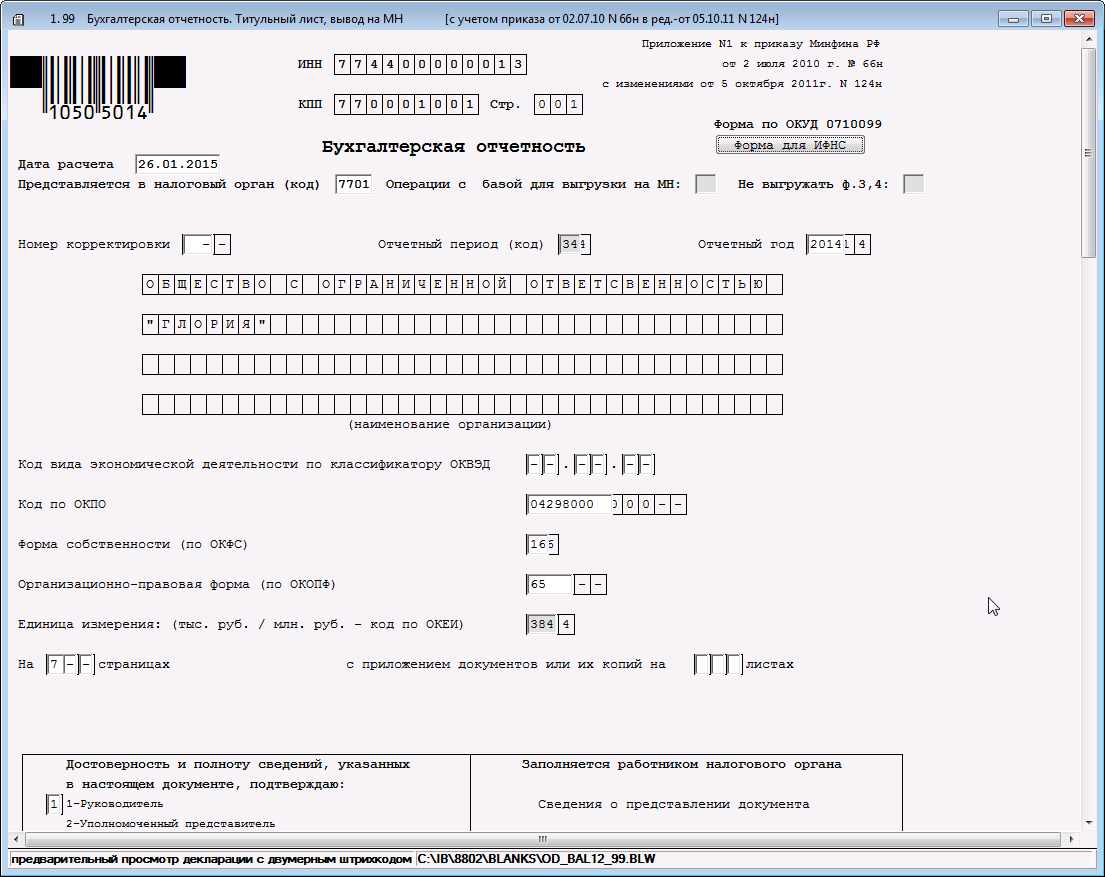The width and height of the screenshot is (1105, 877).
Task: Maximize the window
Action: pos(1047,19)
